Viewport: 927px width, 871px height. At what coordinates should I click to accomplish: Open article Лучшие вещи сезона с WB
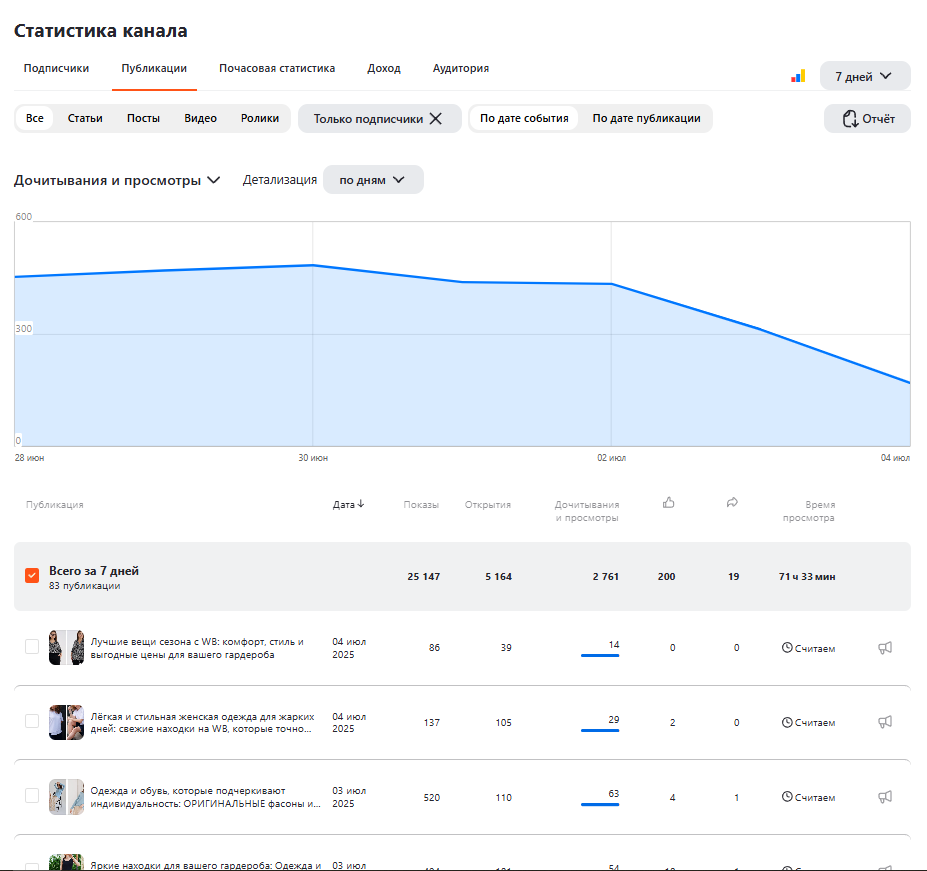pos(197,648)
